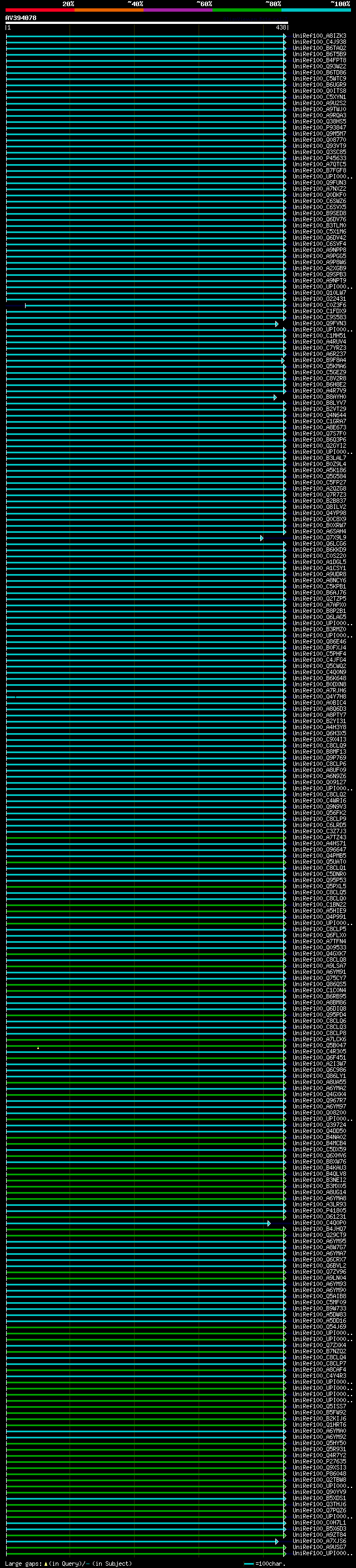Select the UniRef100_B7FGF8 label
The height and width of the screenshot is (1568, 356).
click(319, 170)
